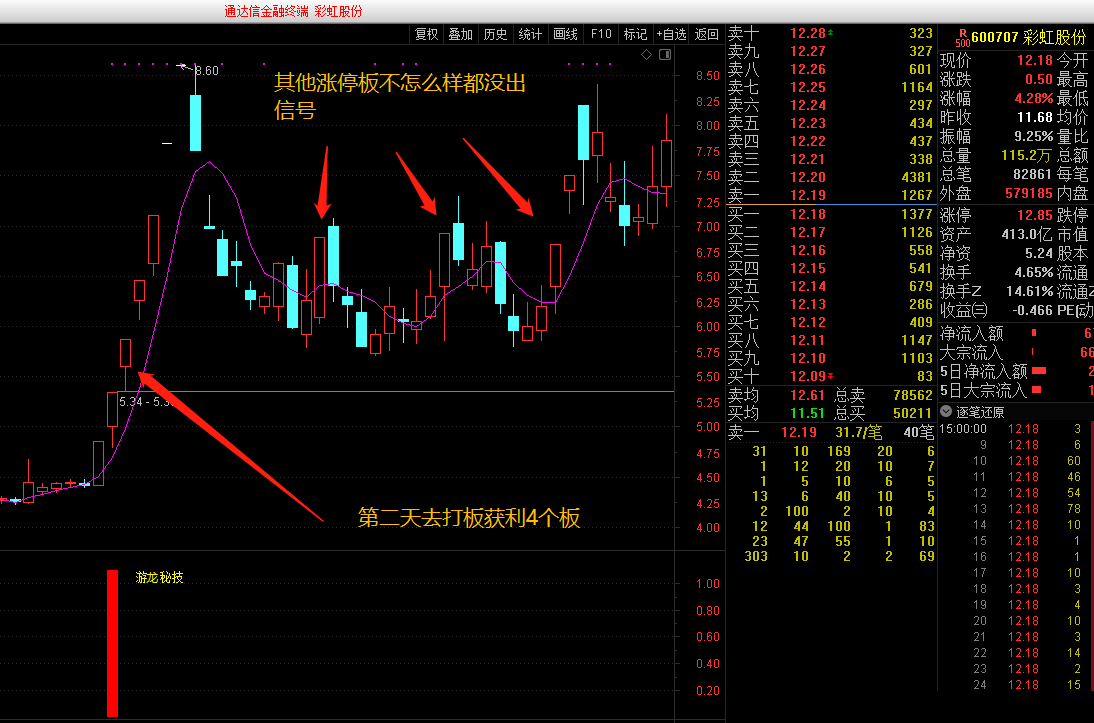Click green up arrow next to 卖十 price
1094x723 pixels.
(830, 34)
